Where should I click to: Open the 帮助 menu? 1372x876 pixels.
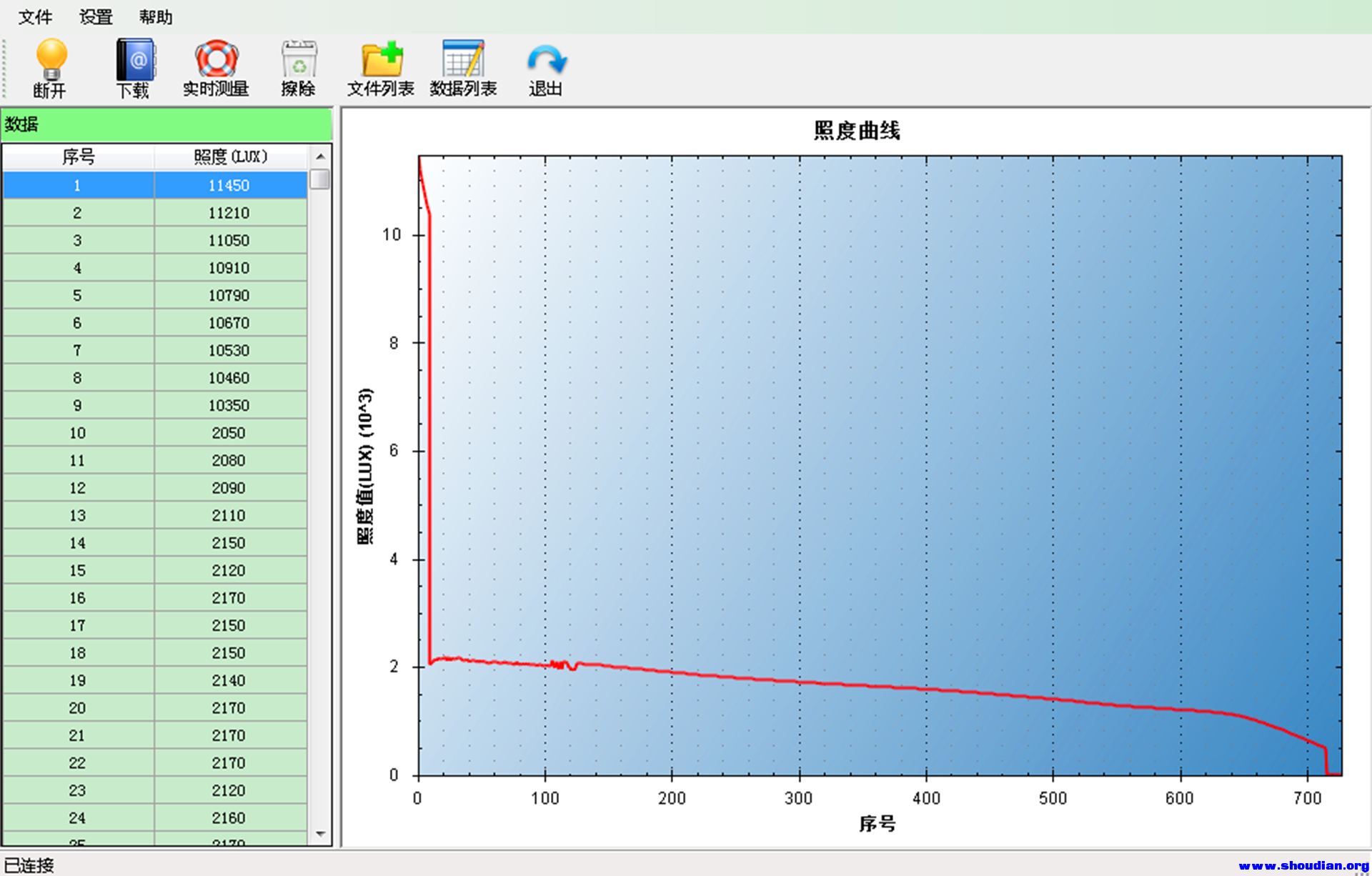click(156, 17)
